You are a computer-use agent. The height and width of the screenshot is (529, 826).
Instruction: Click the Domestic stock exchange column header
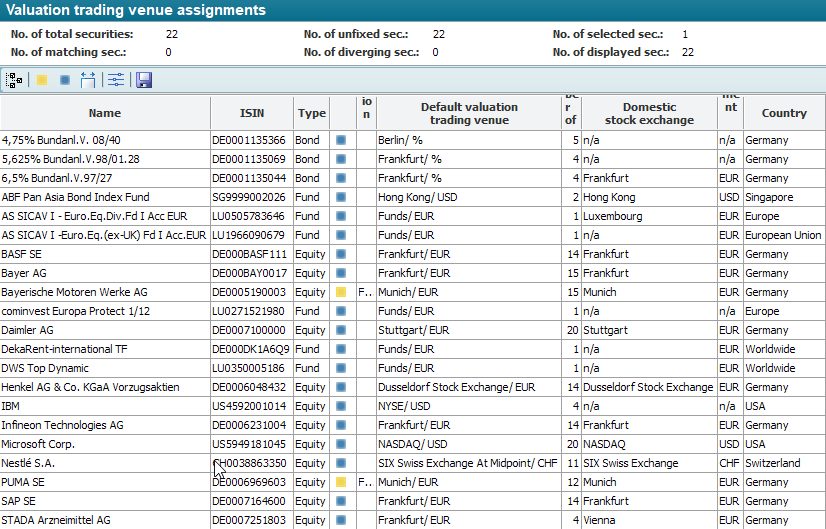649,113
